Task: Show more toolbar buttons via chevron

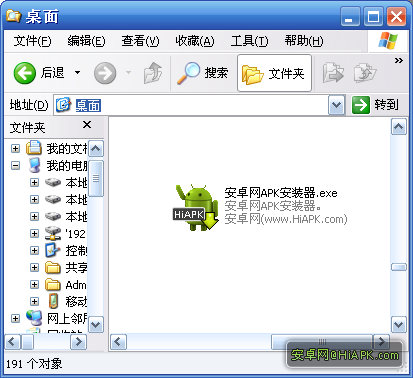Action: [x=399, y=61]
